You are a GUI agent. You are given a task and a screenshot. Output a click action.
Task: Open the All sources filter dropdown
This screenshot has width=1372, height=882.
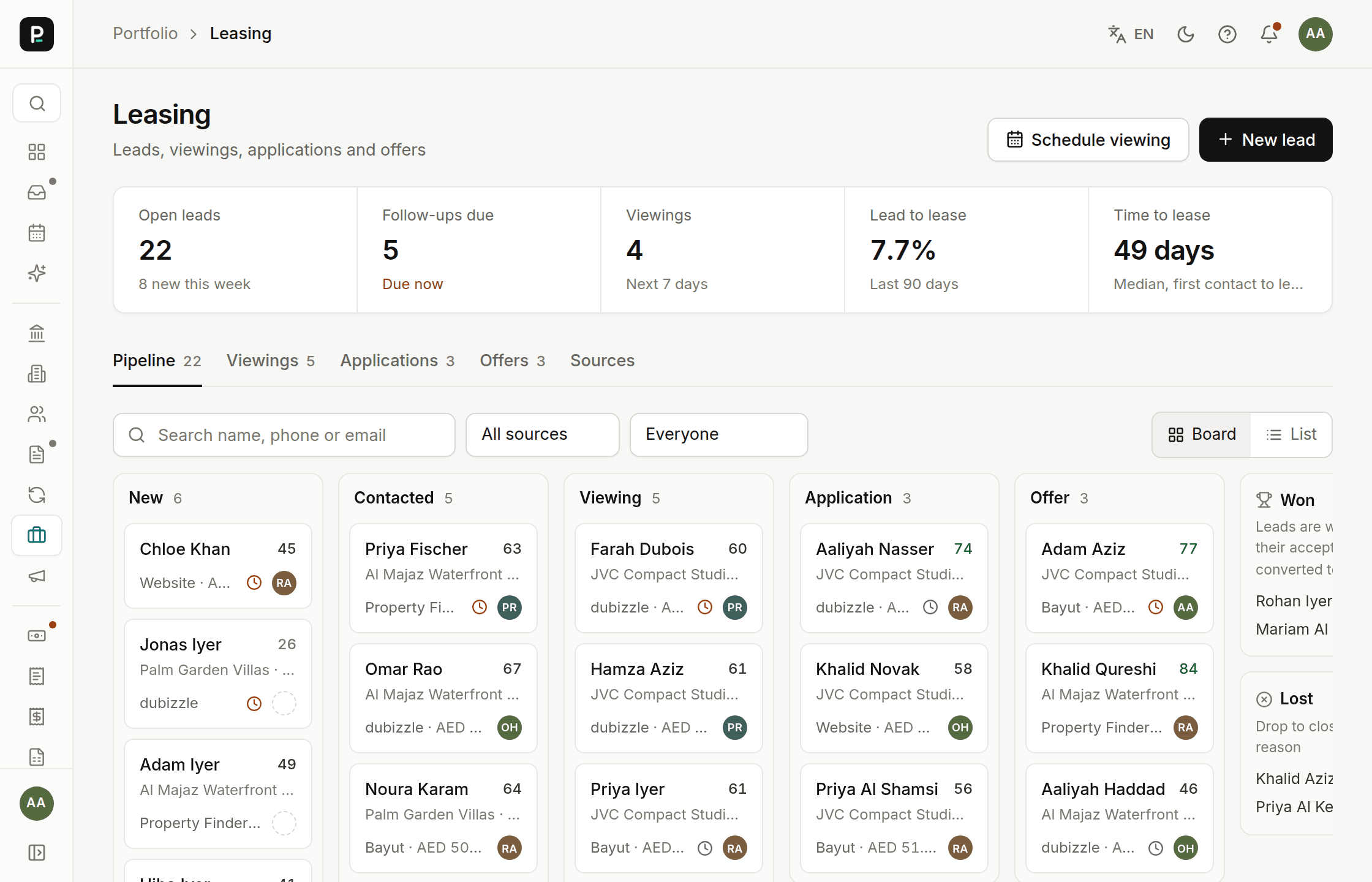(543, 434)
